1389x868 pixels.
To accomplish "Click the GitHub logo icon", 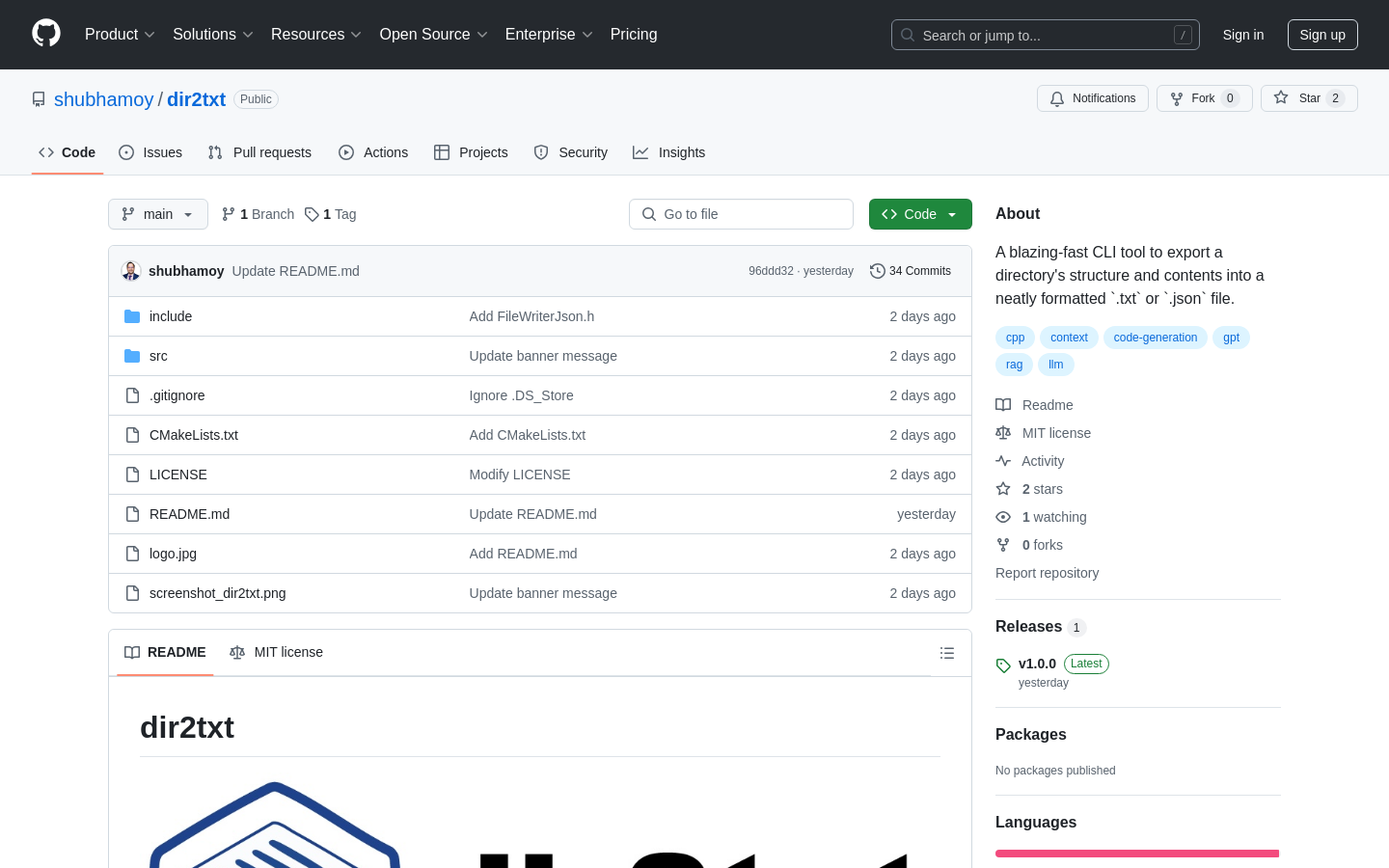I will click(x=46, y=34).
